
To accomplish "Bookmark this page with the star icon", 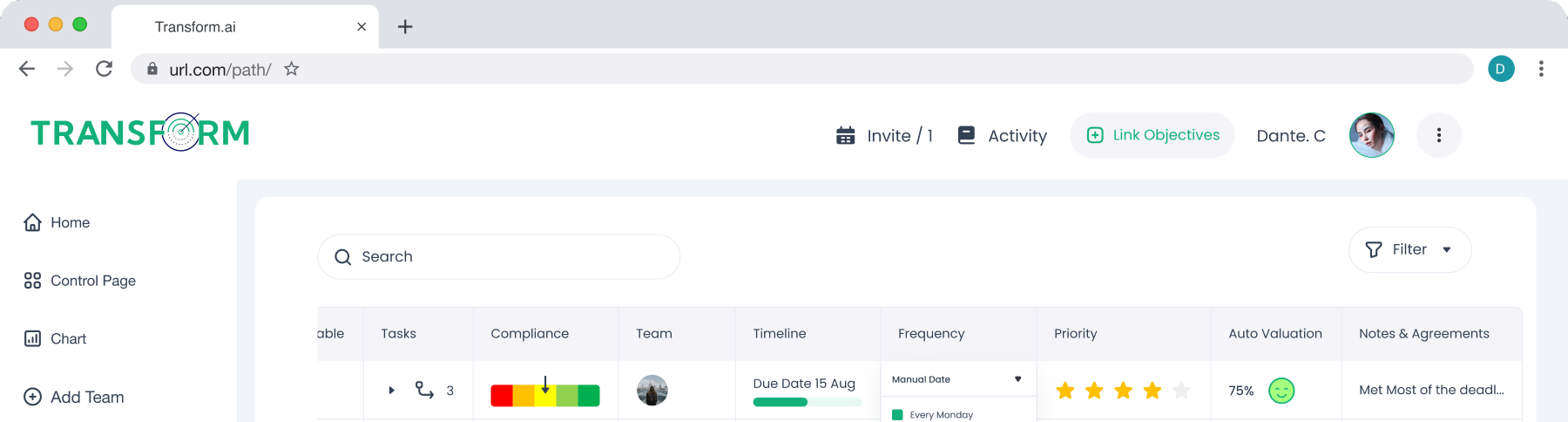I will click(x=292, y=69).
